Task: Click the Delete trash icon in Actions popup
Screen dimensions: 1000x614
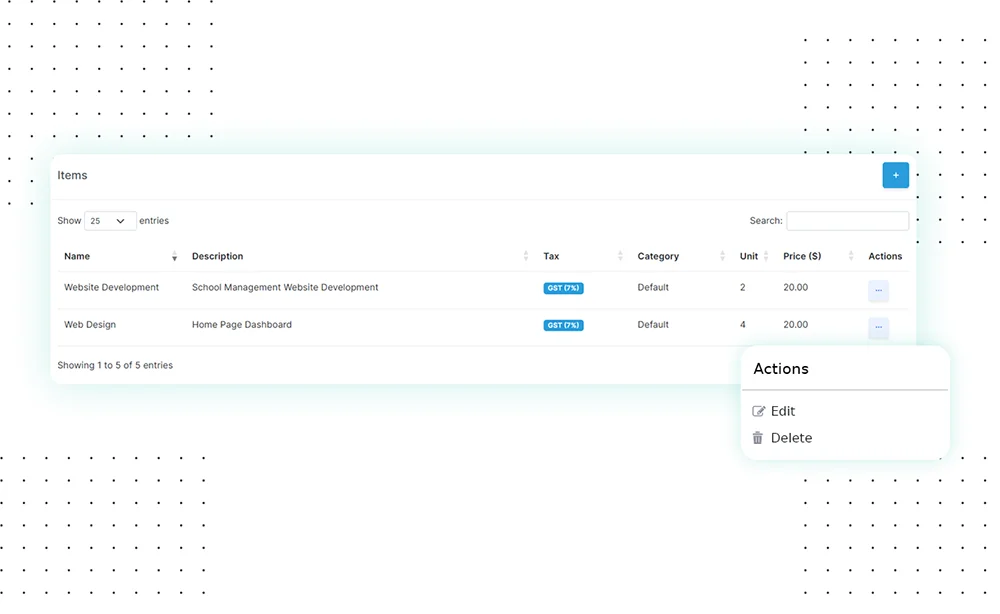Action: pyautogui.click(x=757, y=437)
